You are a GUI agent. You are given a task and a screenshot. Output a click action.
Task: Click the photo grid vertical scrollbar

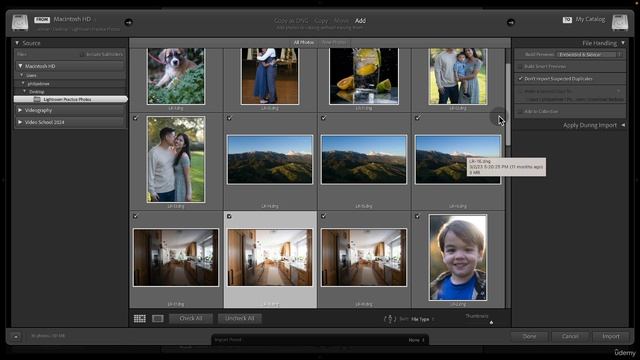click(508, 104)
